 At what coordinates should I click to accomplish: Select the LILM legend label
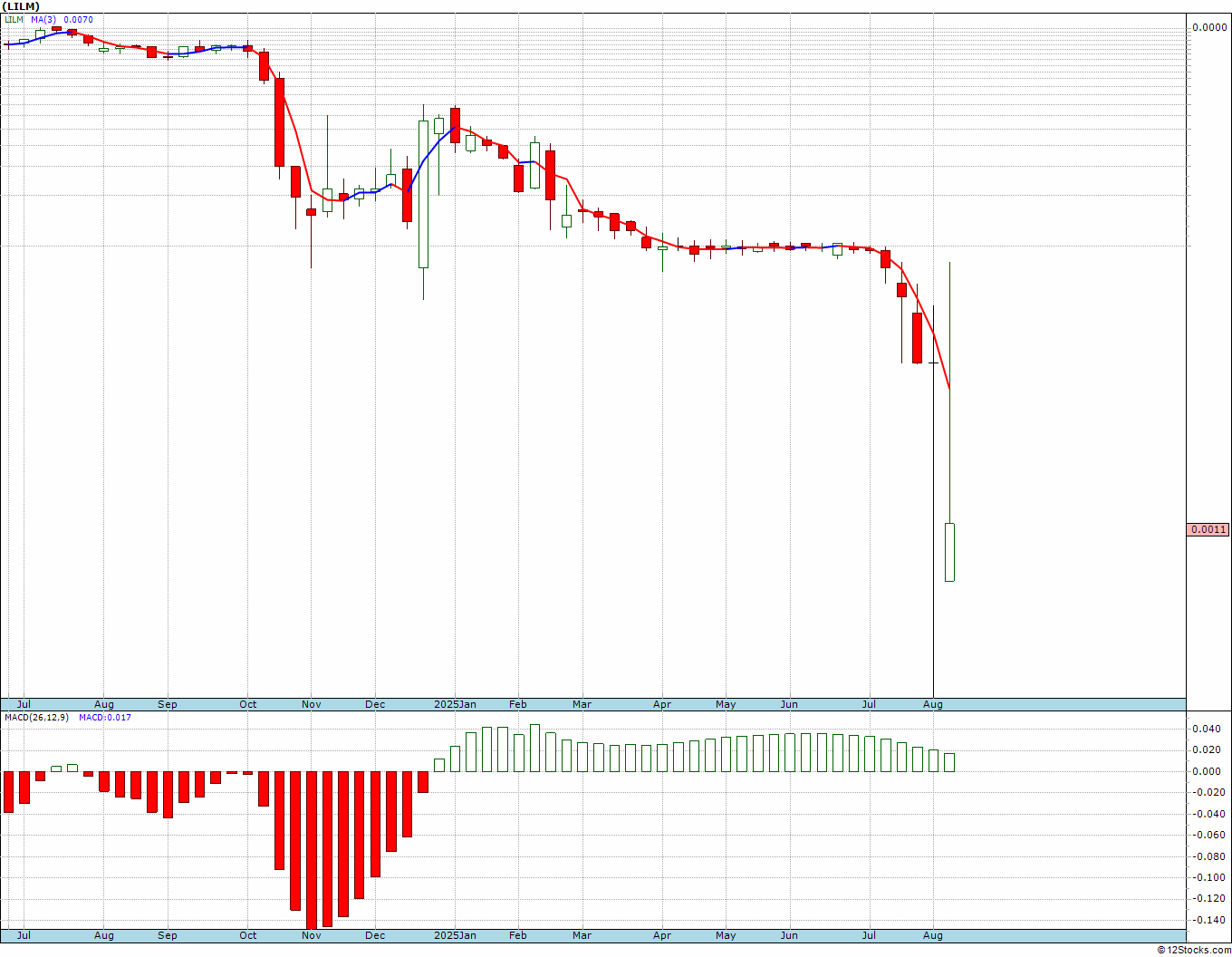click(14, 20)
